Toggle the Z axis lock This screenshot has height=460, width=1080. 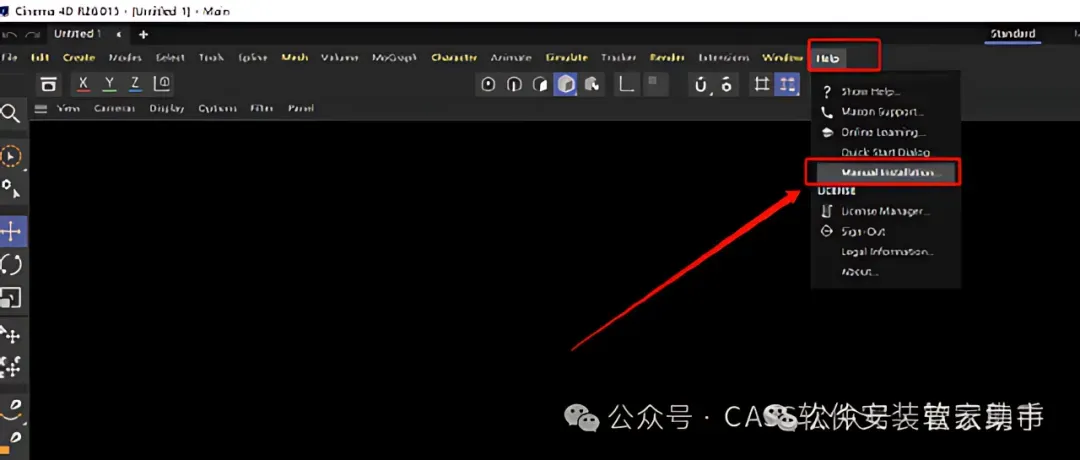135,84
